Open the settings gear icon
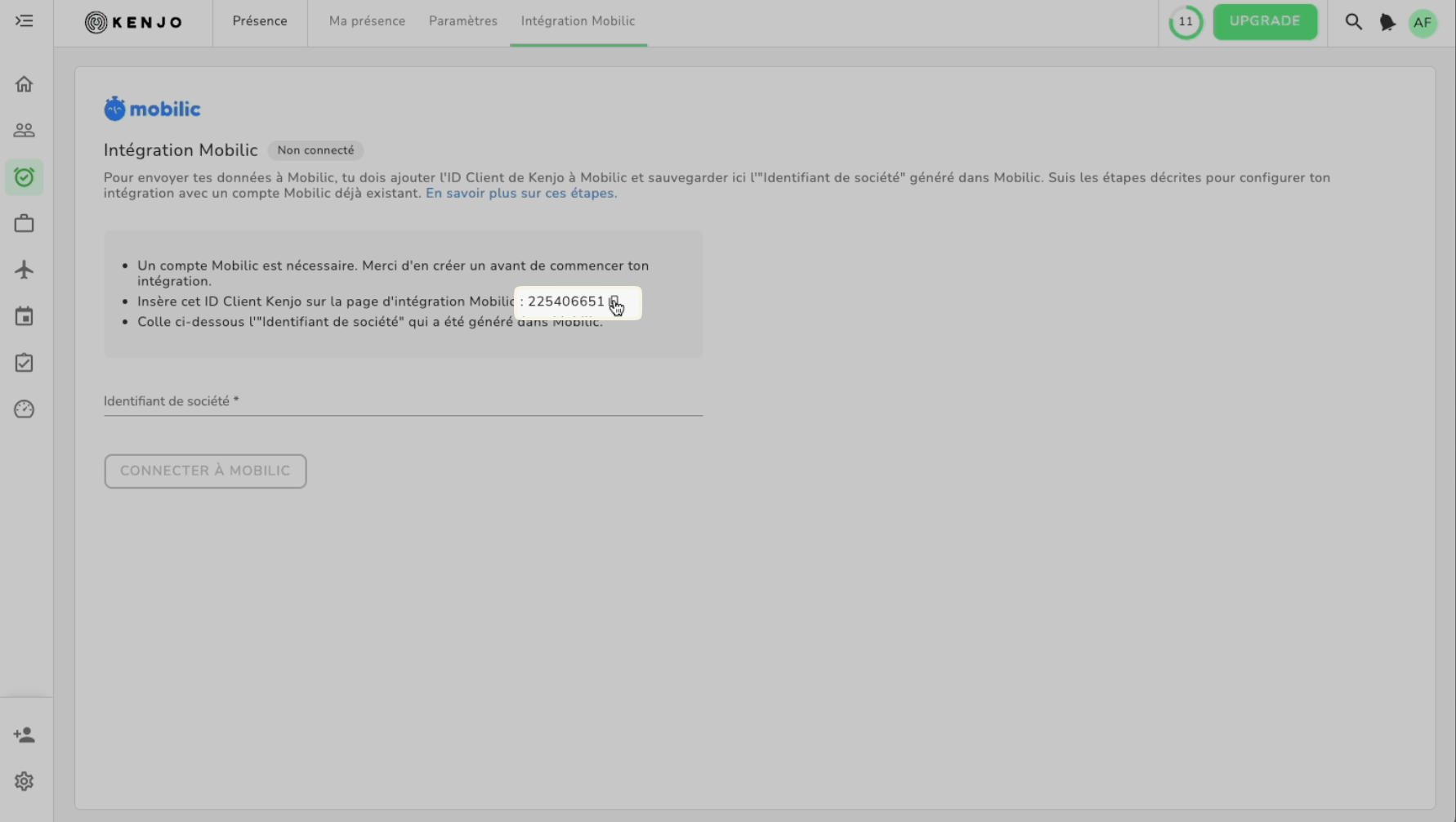Image resolution: width=1456 pixels, height=822 pixels. pos(25,782)
